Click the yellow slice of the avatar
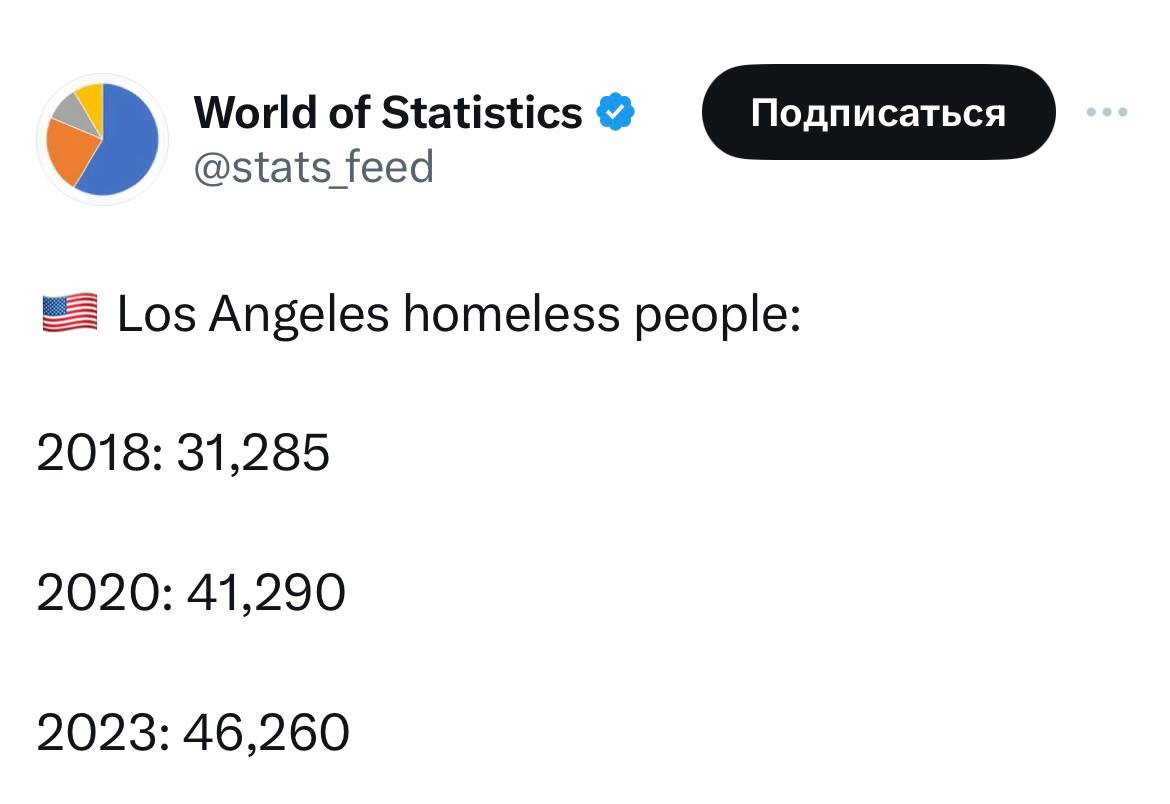1170x804 pixels. click(92, 99)
